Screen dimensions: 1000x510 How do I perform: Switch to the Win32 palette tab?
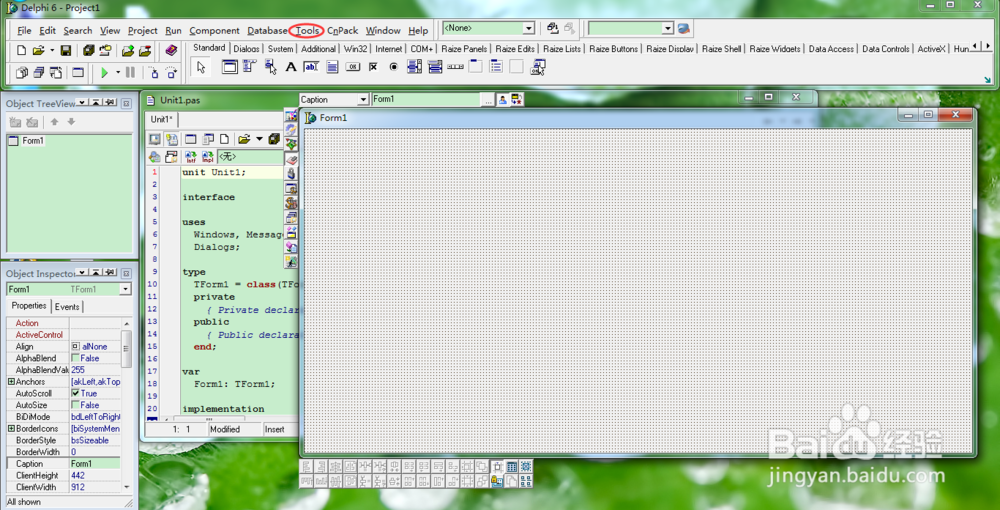tap(355, 48)
